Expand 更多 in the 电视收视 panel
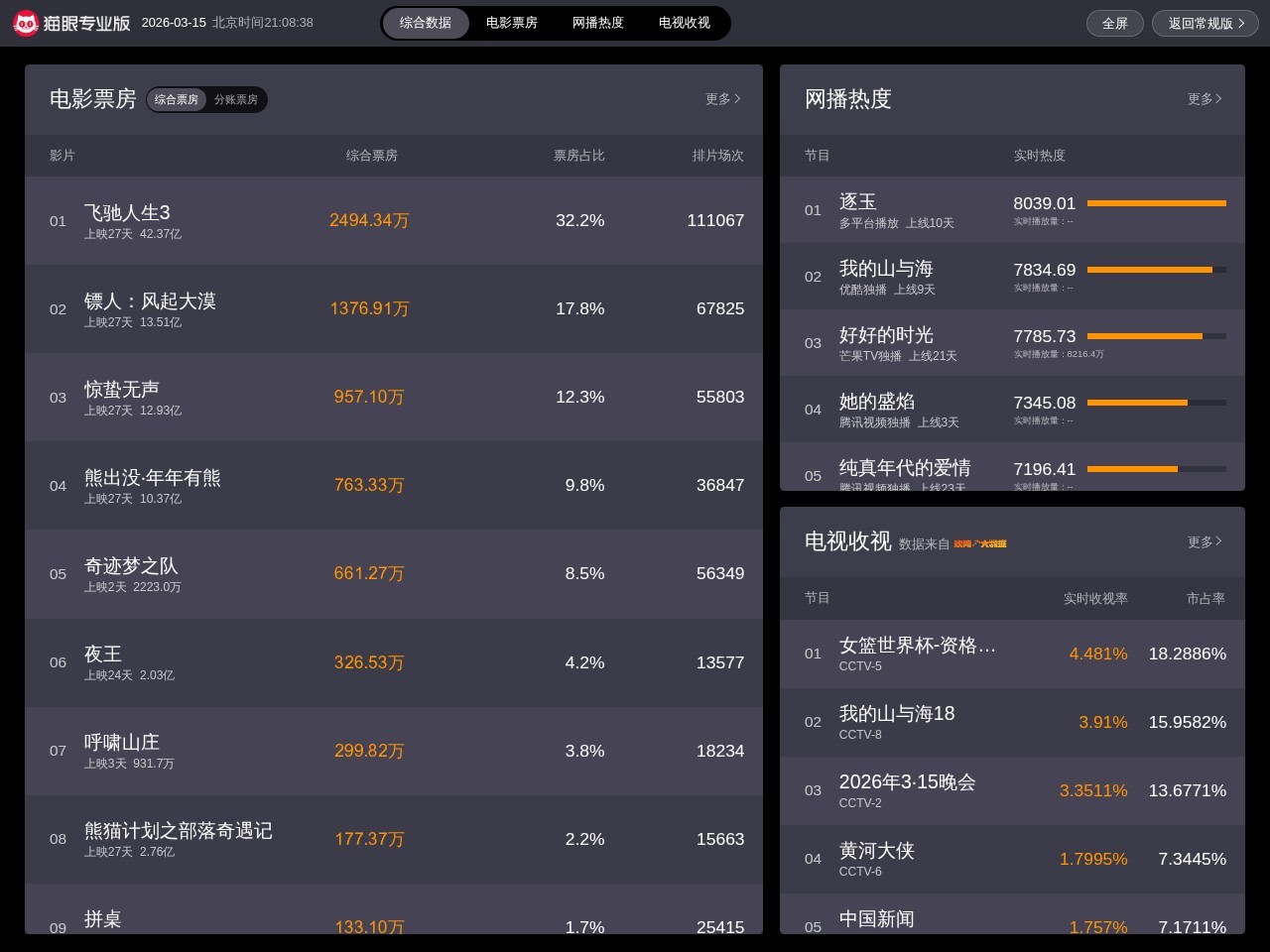Screen dimensions: 1270x952 click(1205, 542)
